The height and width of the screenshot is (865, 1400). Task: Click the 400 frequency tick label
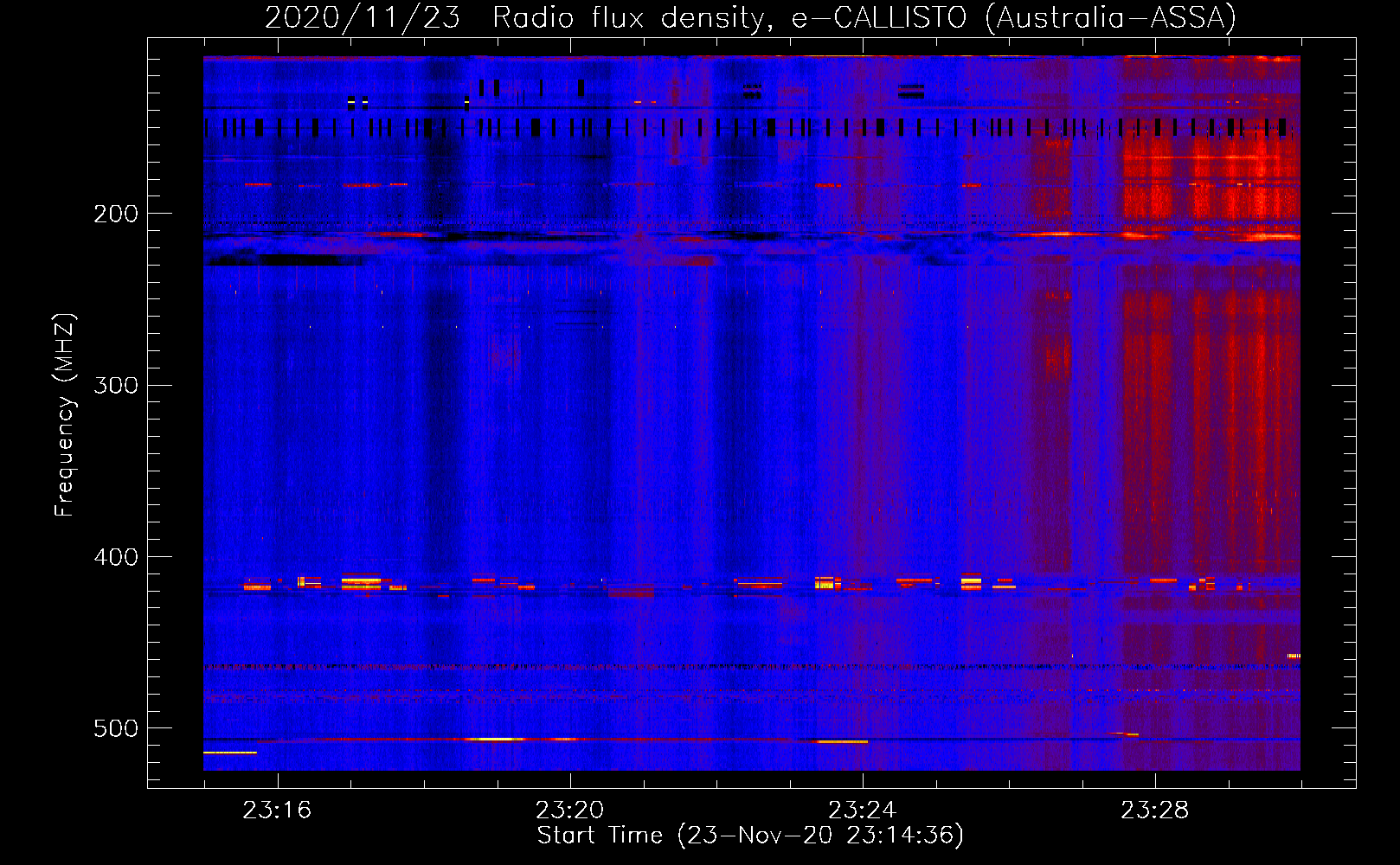pos(116,557)
